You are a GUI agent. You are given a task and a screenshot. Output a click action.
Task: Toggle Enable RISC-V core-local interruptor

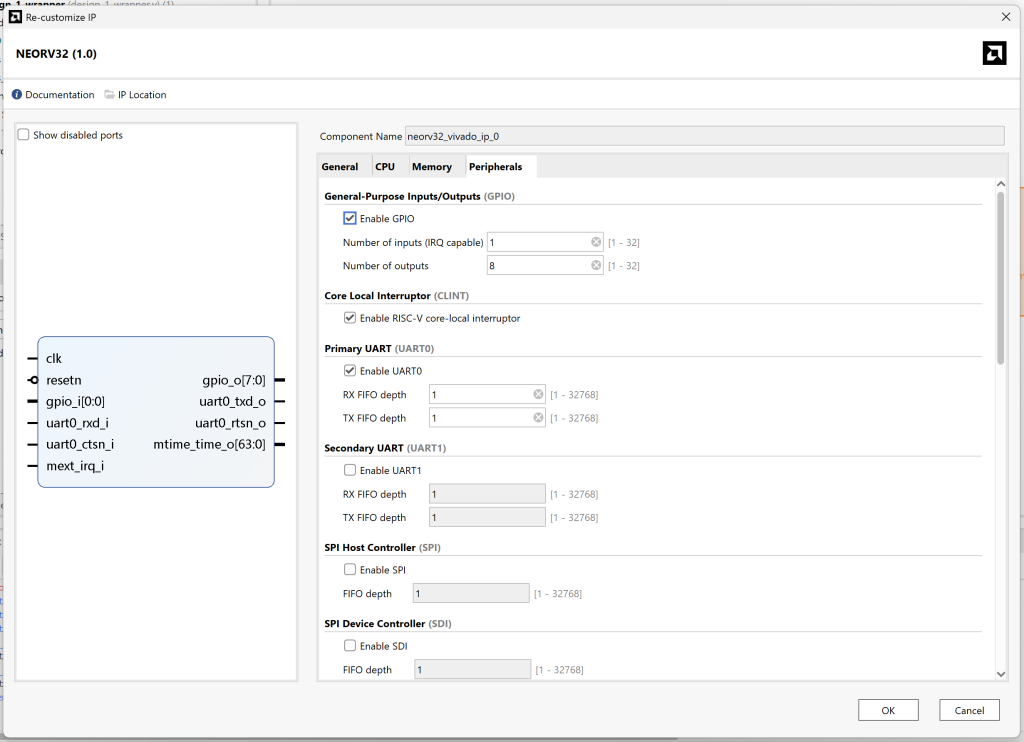point(350,318)
